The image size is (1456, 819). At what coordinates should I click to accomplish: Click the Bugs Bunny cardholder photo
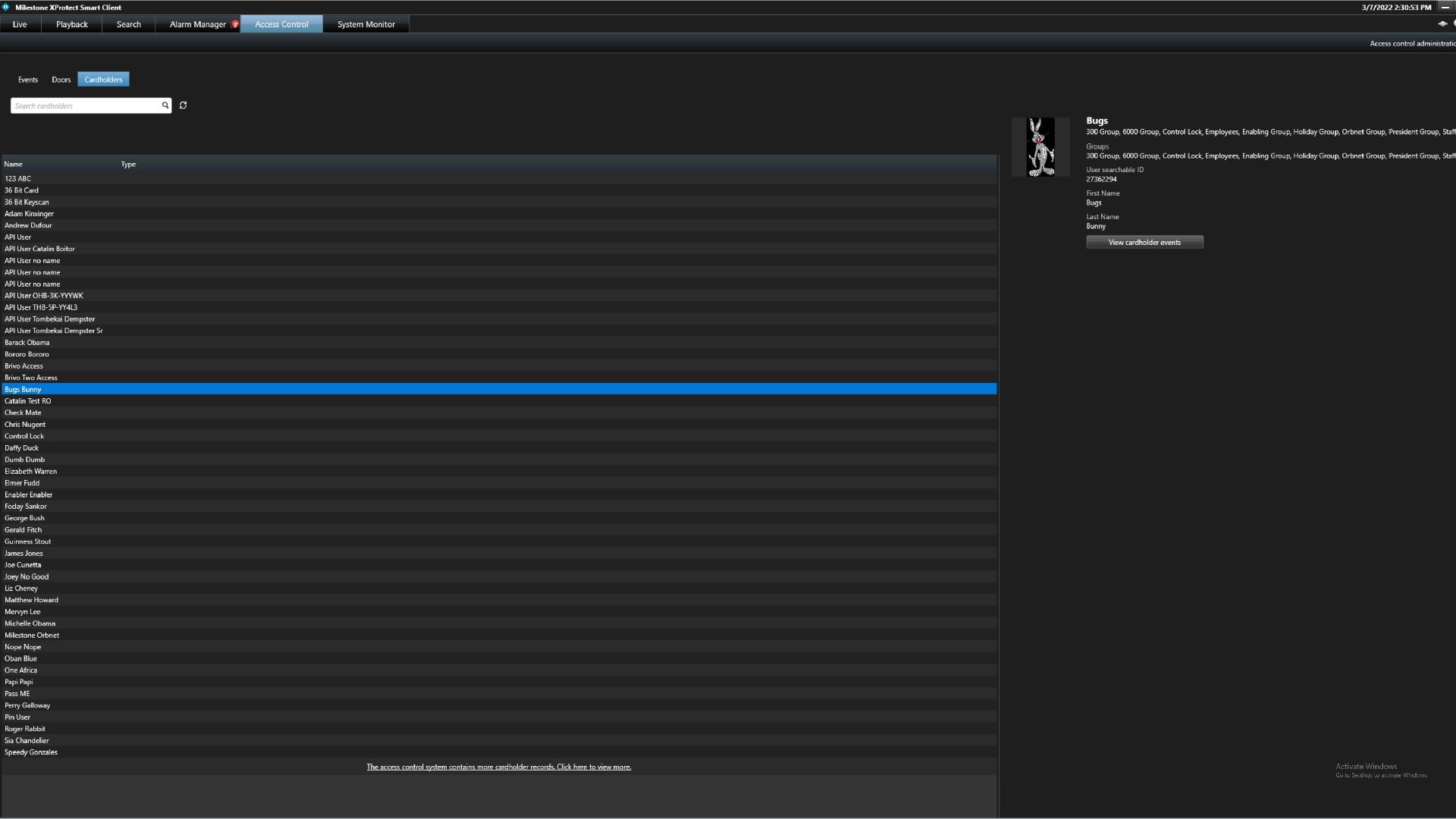(1040, 147)
